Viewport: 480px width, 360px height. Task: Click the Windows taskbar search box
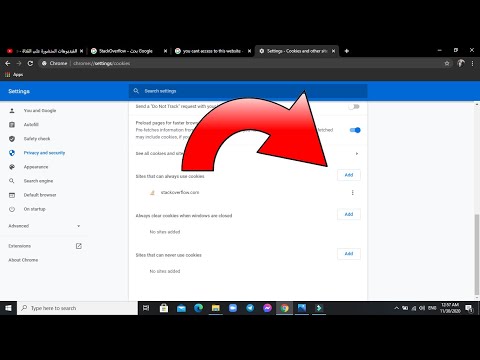pyautogui.click(x=77, y=308)
